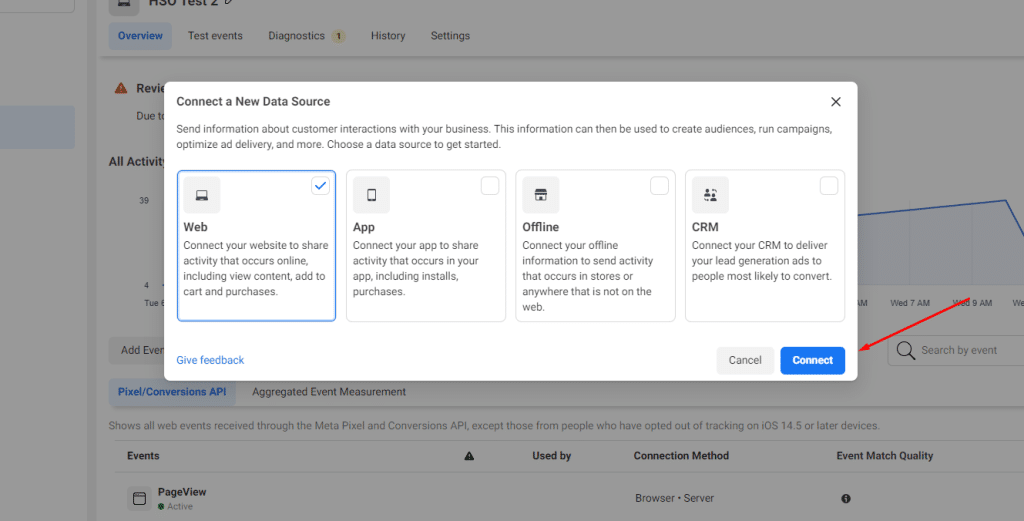This screenshot has height=521, width=1024.
Task: Click the warning triangle column header
Action: (469, 456)
